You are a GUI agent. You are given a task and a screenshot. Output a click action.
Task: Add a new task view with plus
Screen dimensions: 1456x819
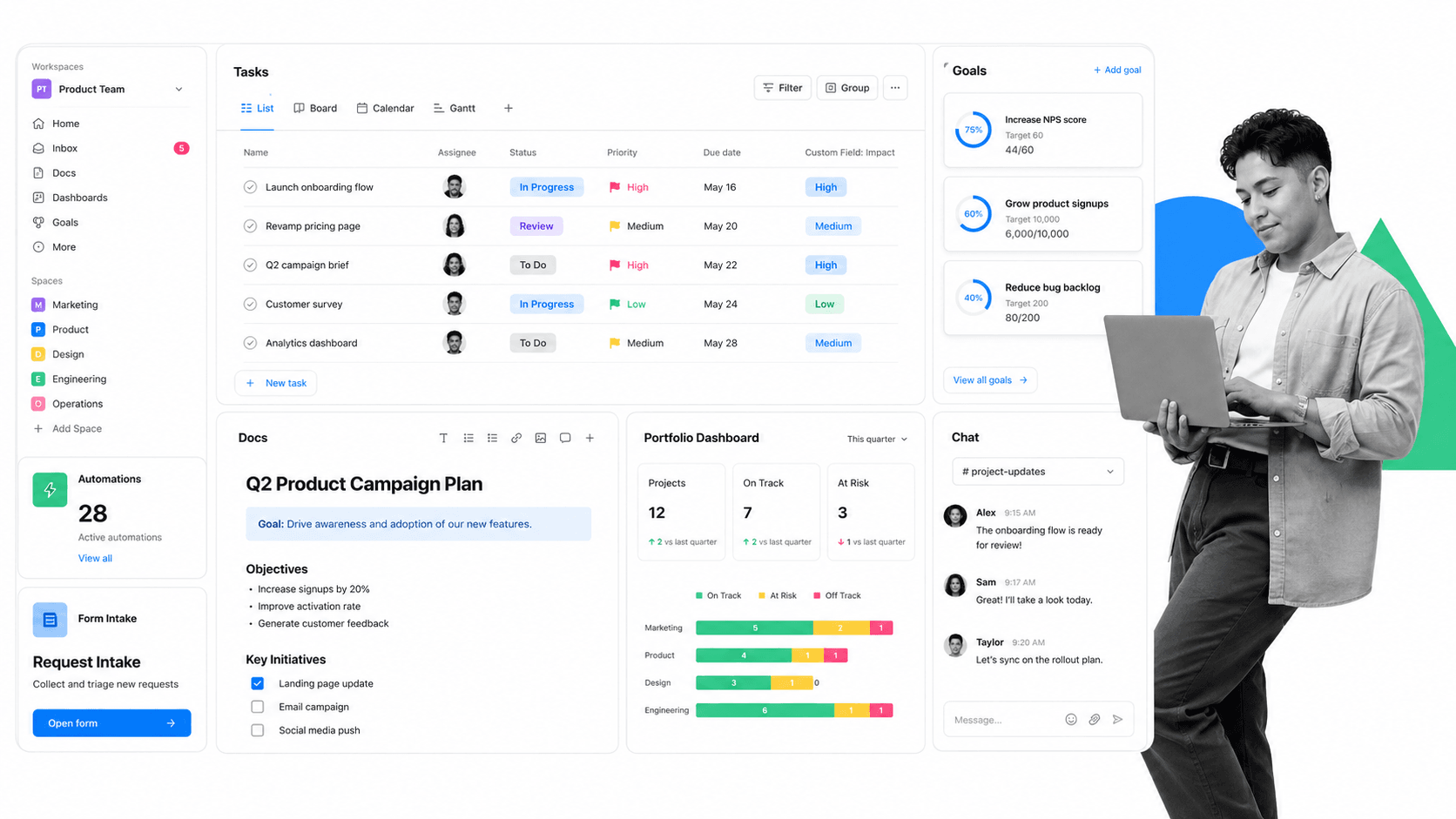pyautogui.click(x=509, y=108)
